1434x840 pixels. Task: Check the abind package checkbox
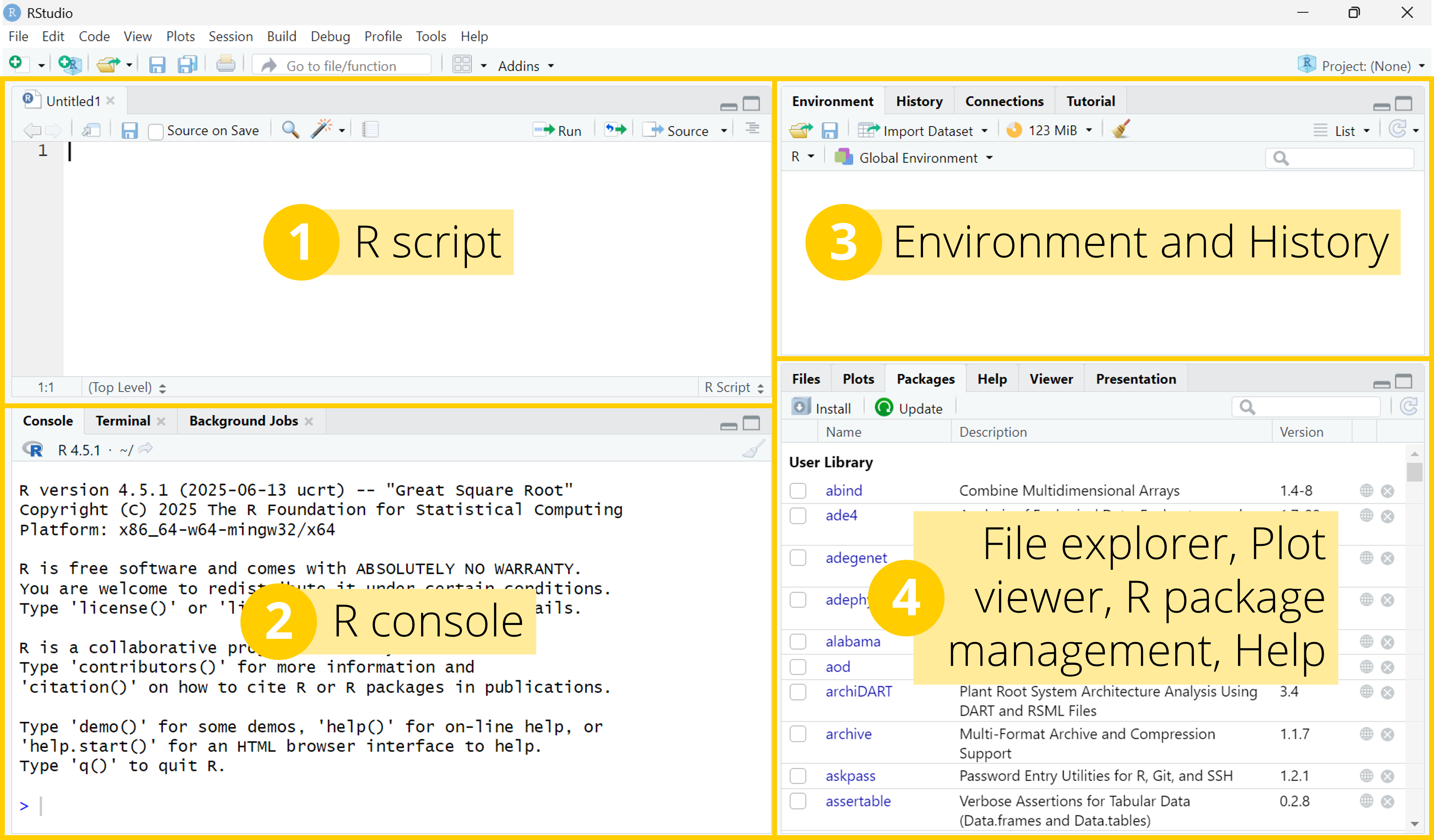[x=799, y=490]
